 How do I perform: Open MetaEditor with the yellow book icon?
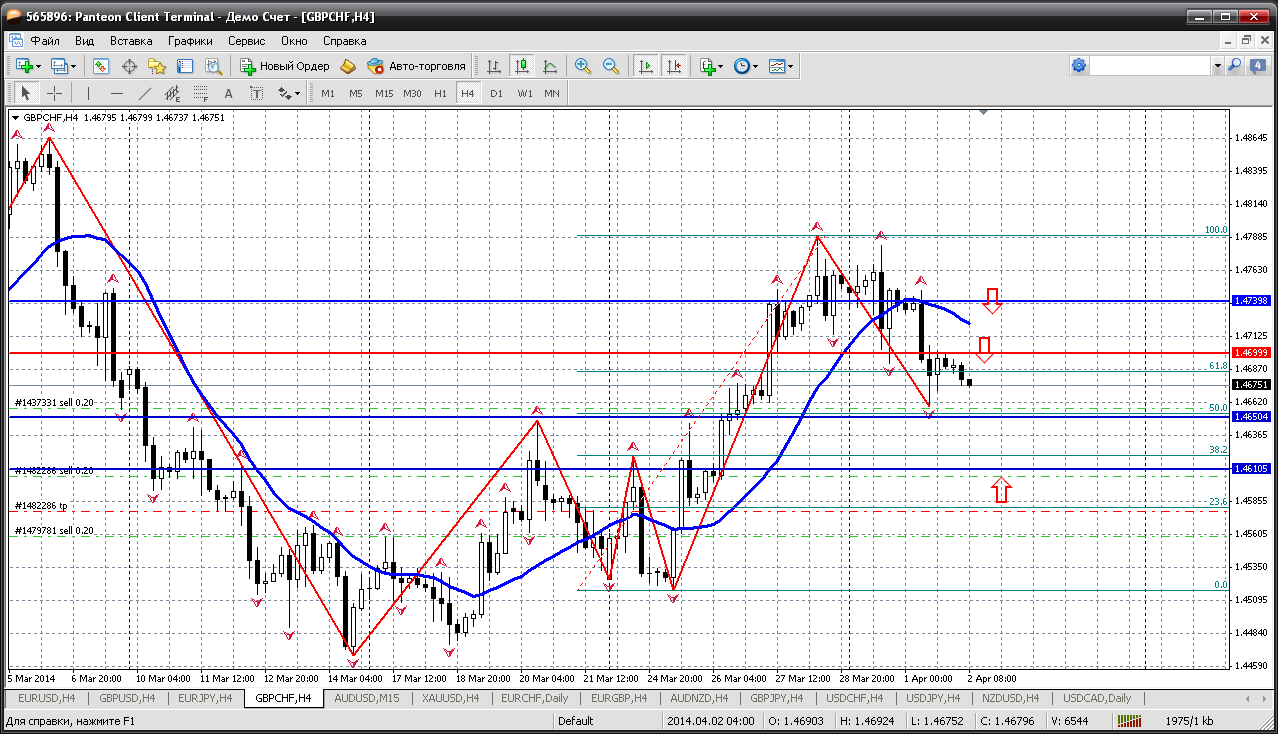[x=348, y=66]
